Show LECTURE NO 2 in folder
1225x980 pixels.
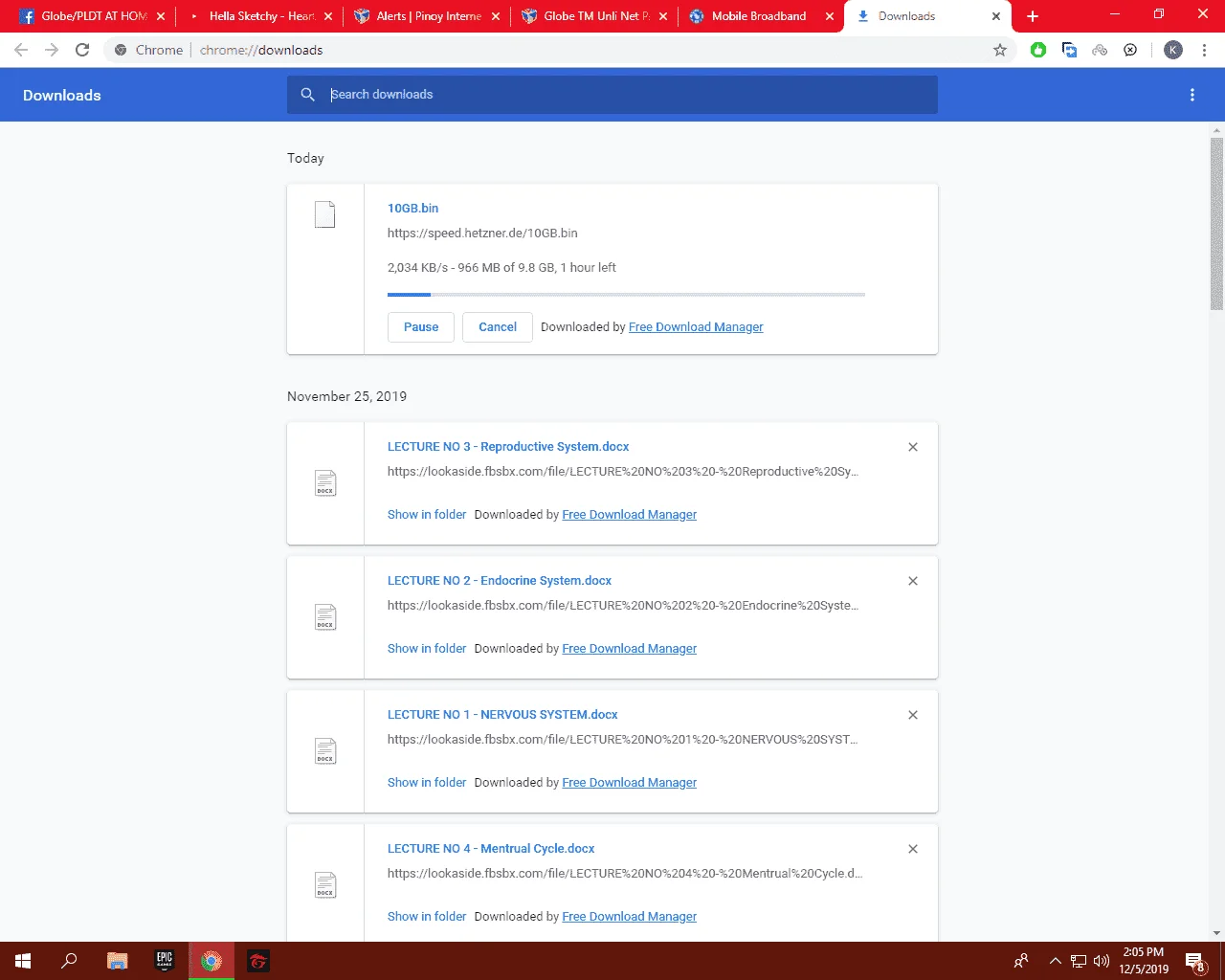pos(427,649)
